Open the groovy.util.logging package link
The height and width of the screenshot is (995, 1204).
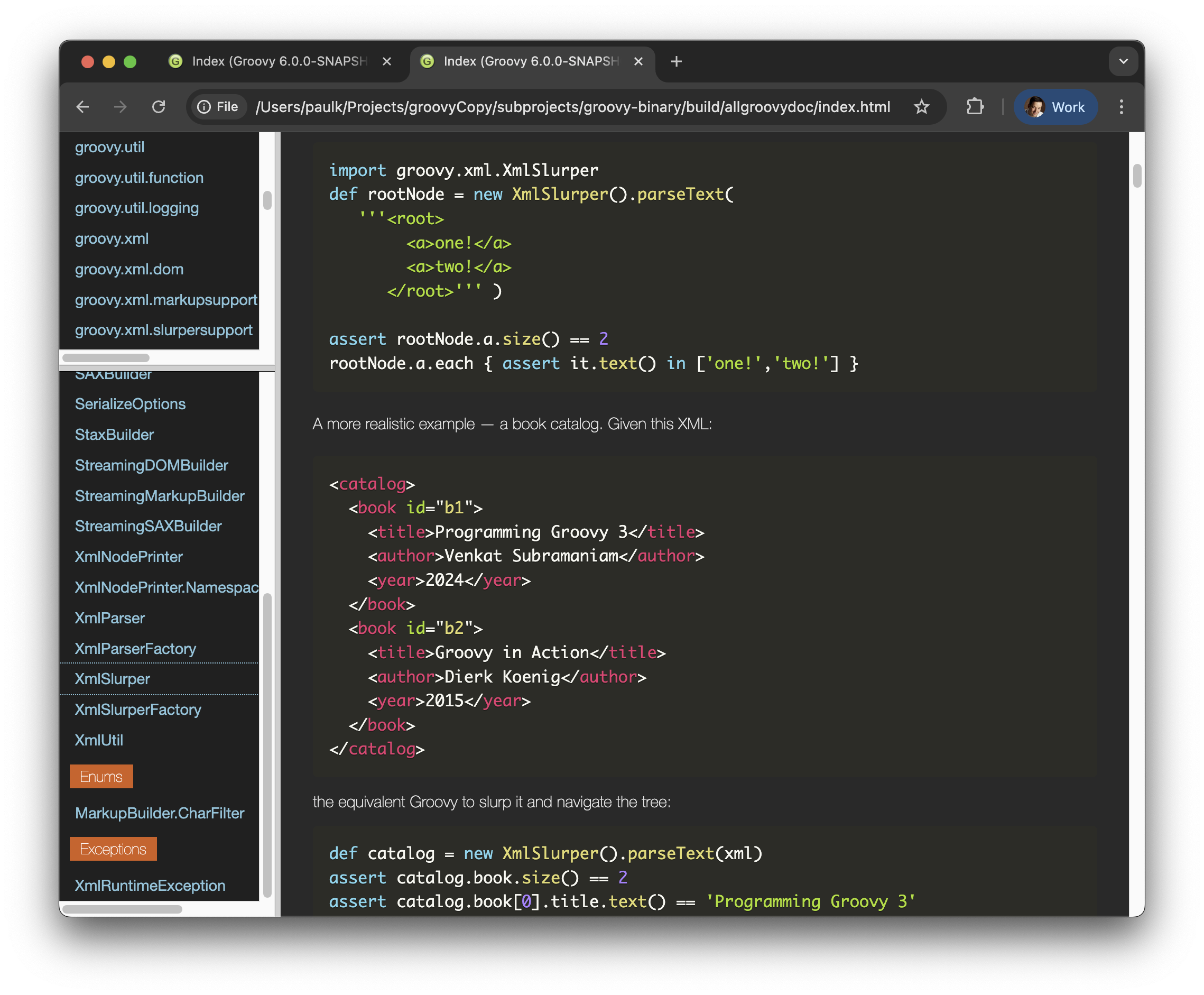pos(137,208)
